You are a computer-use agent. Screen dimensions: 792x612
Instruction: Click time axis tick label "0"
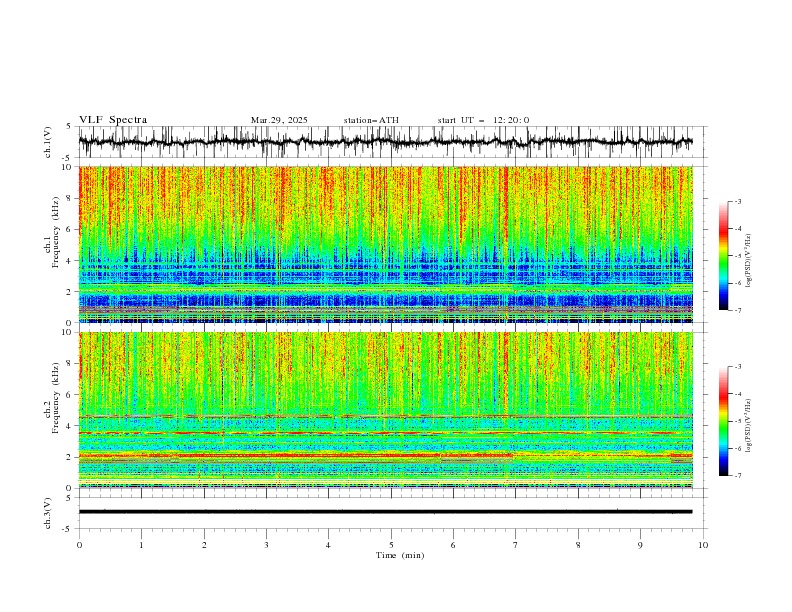tap(79, 545)
